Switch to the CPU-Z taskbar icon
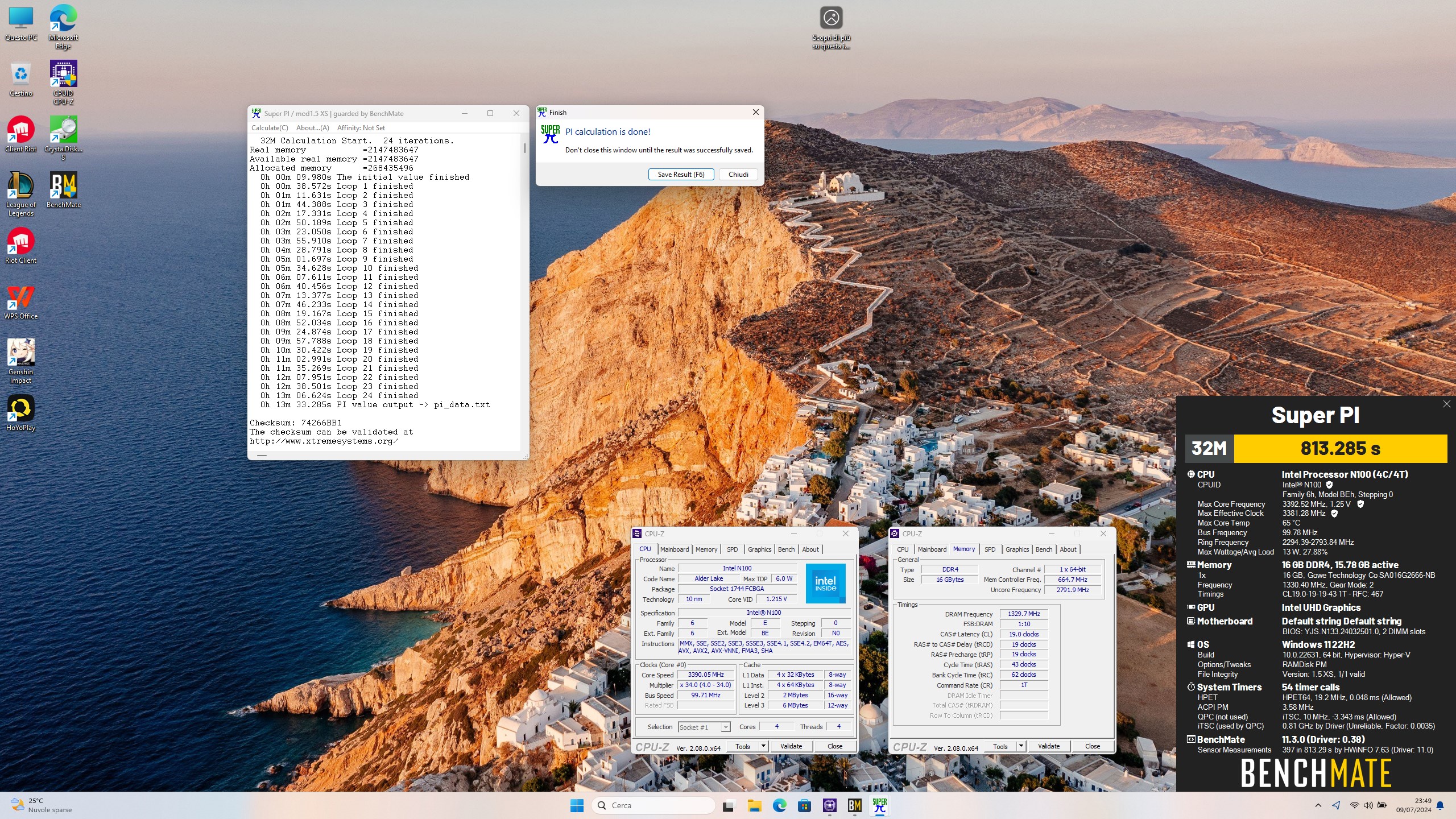This screenshot has height=819, width=1456. click(x=830, y=805)
